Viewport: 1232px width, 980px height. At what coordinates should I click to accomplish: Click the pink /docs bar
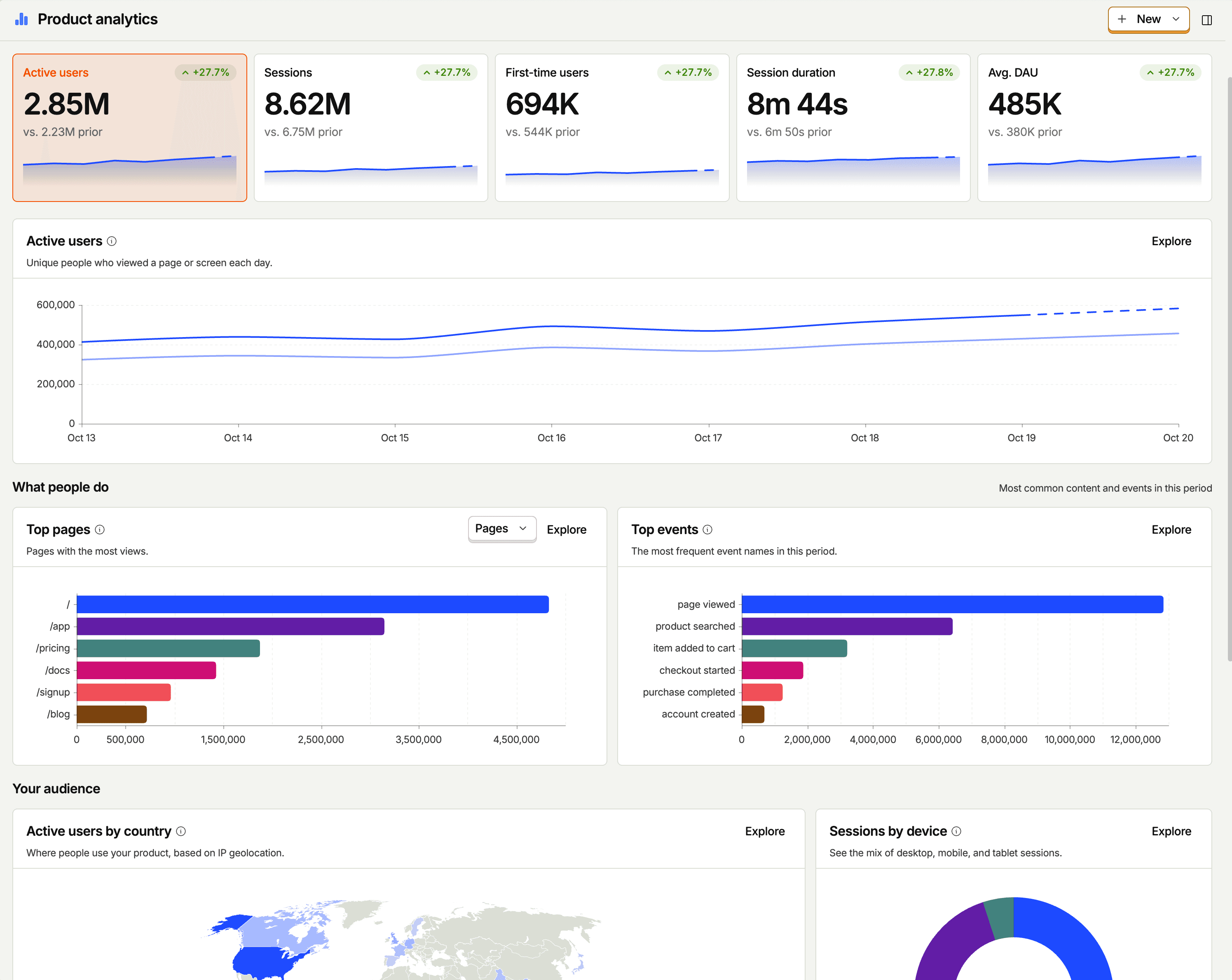tap(146, 670)
